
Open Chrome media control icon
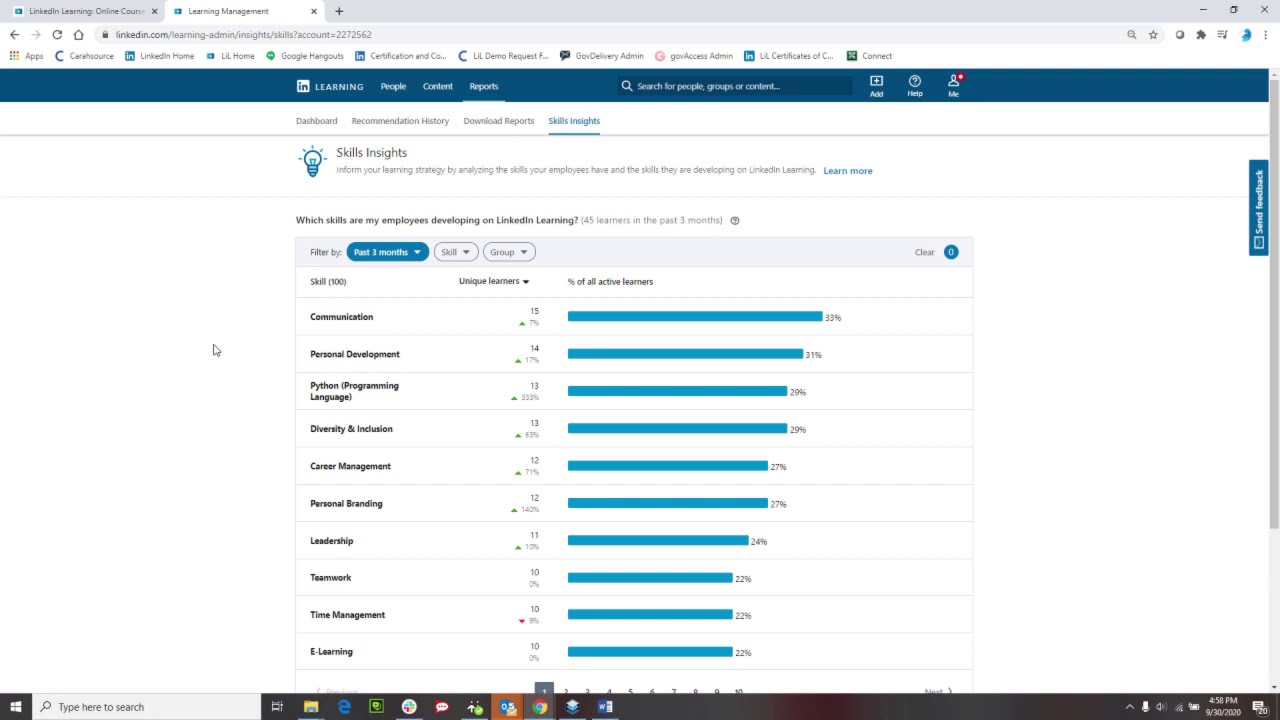(x=1222, y=35)
